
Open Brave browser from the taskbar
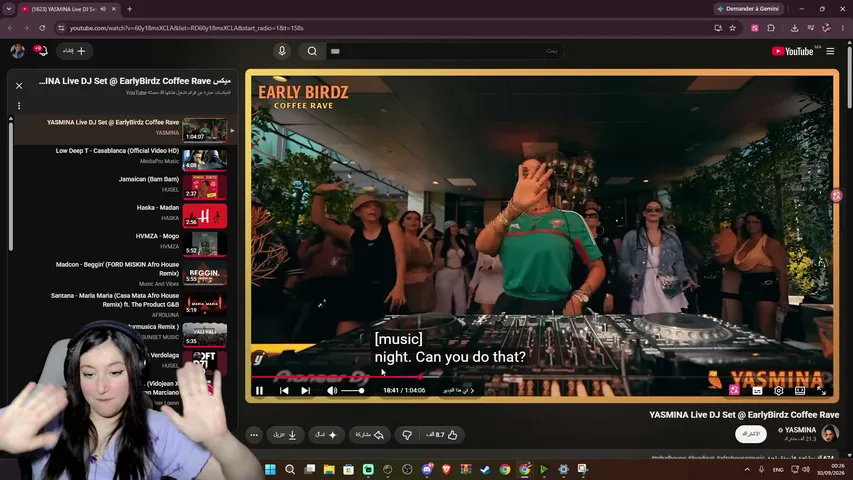[446, 469]
